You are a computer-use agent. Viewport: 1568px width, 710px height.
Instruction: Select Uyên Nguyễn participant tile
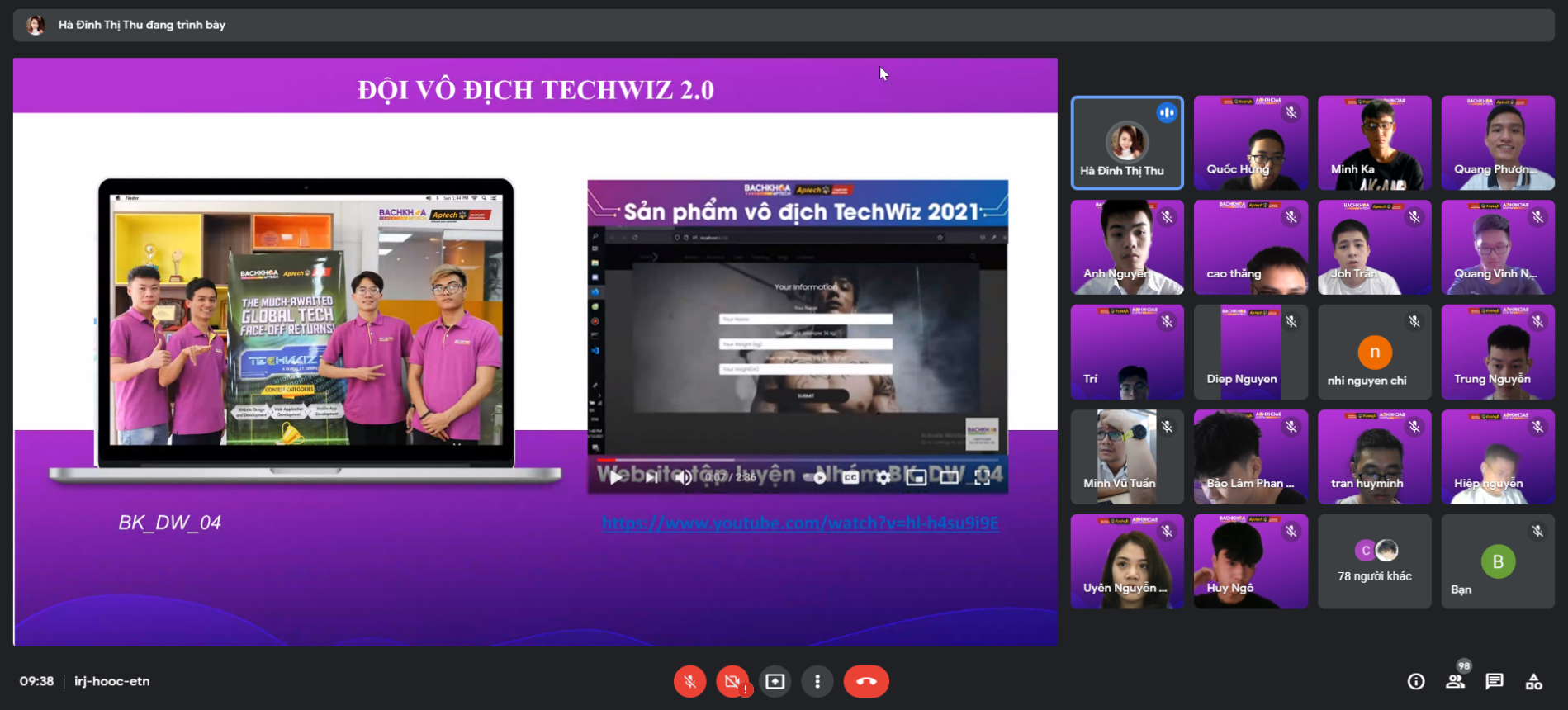(x=1127, y=562)
